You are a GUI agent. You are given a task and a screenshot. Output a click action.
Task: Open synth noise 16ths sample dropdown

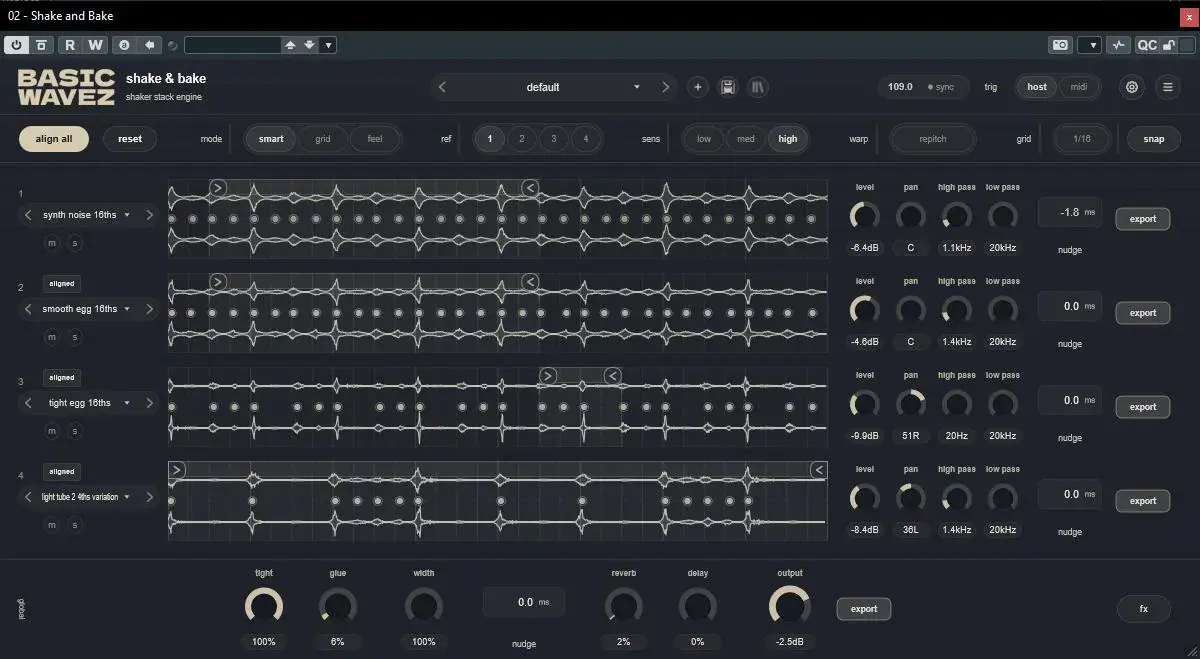88,215
